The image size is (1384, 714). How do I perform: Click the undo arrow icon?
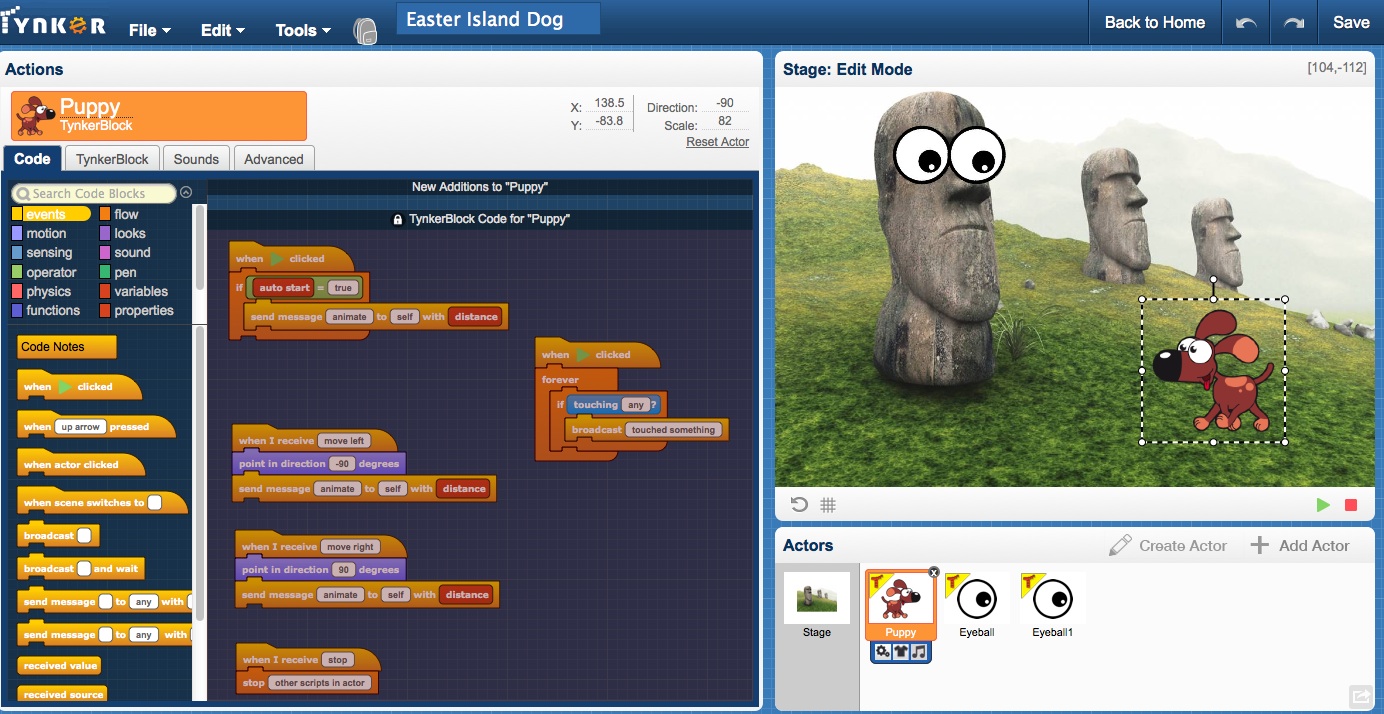pyautogui.click(x=1246, y=23)
